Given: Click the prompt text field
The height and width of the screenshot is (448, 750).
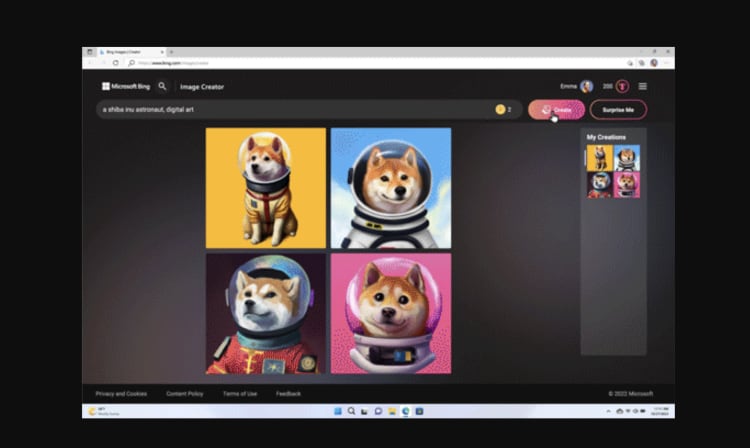Looking at the screenshot, I should click(x=290, y=109).
